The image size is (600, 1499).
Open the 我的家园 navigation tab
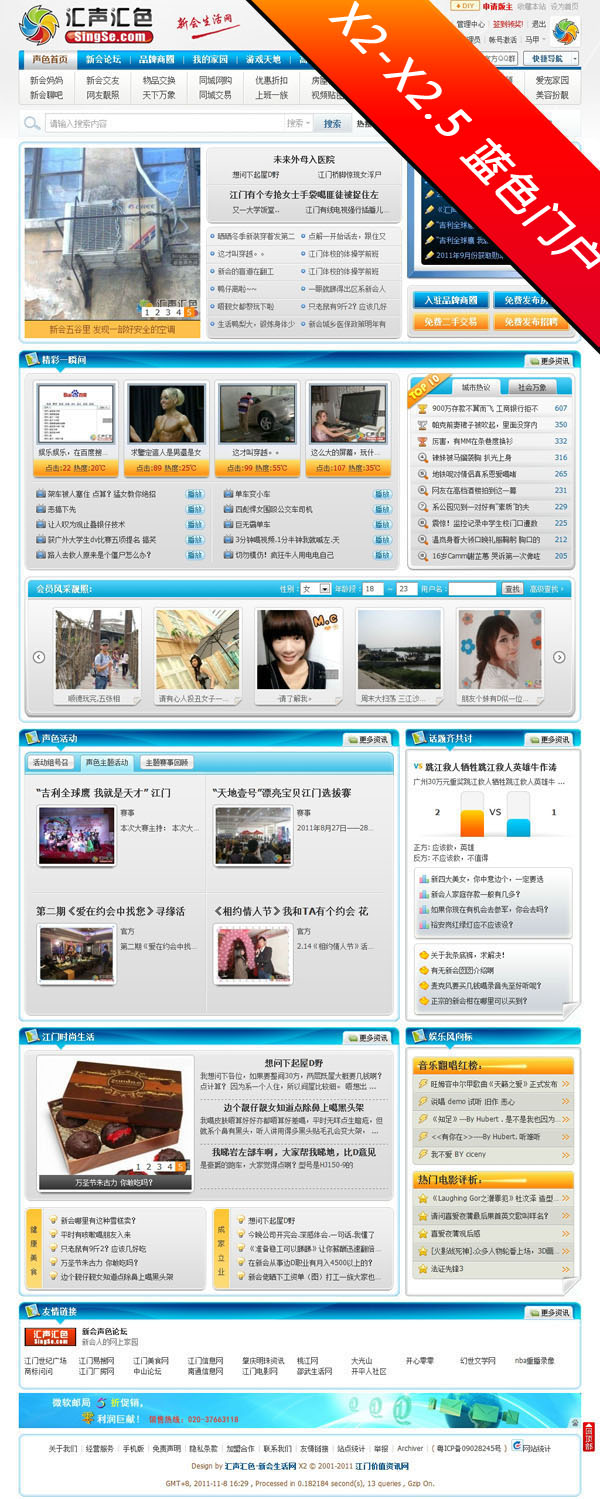211,60
